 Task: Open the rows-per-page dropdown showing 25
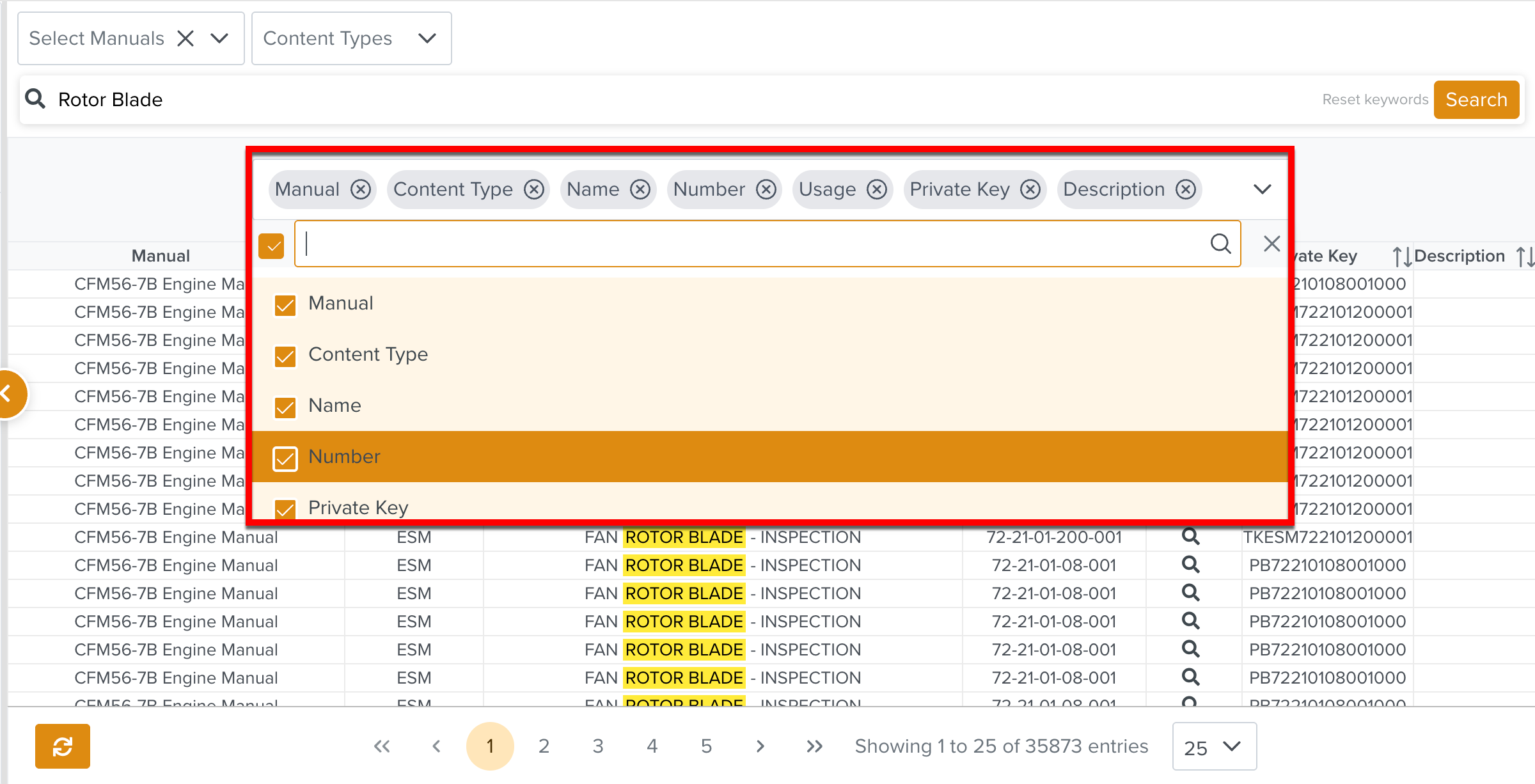tap(1213, 746)
